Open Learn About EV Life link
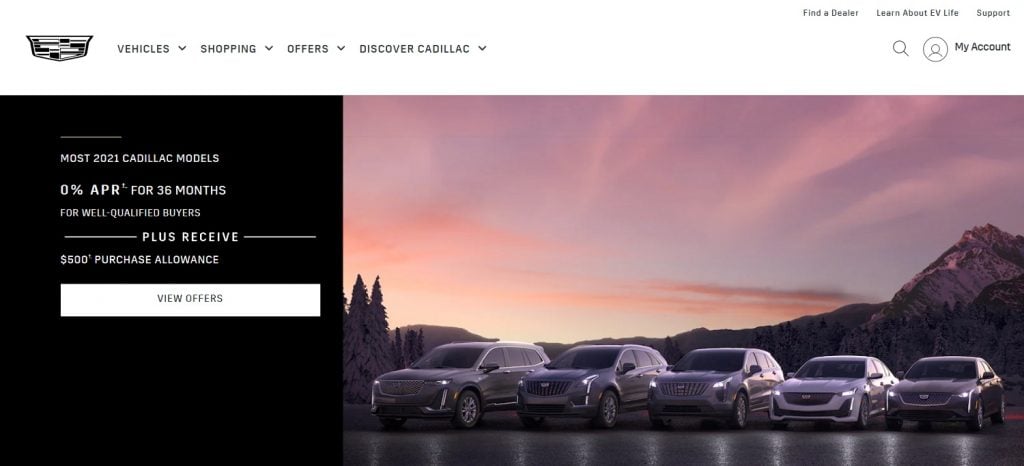This screenshot has height=466, width=1024. [918, 13]
